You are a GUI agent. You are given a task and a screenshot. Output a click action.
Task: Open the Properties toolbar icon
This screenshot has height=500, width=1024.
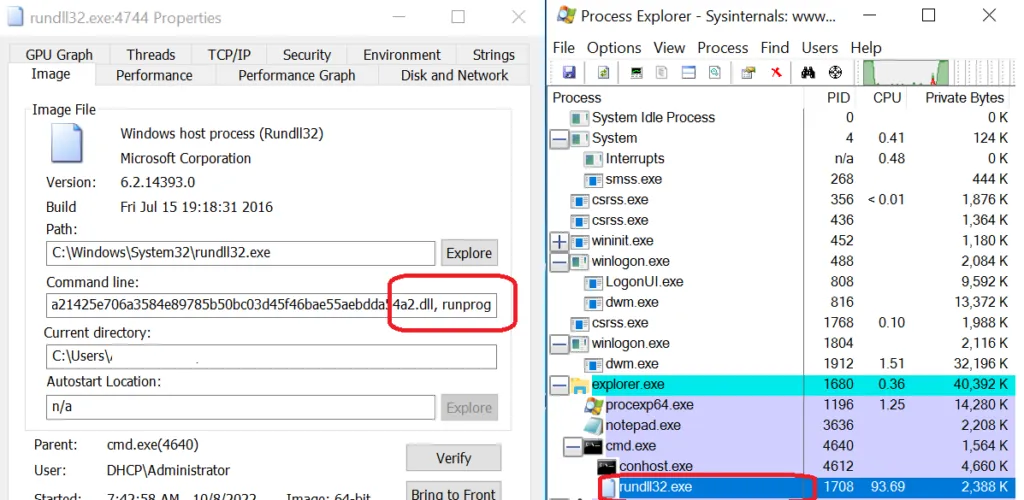748,72
